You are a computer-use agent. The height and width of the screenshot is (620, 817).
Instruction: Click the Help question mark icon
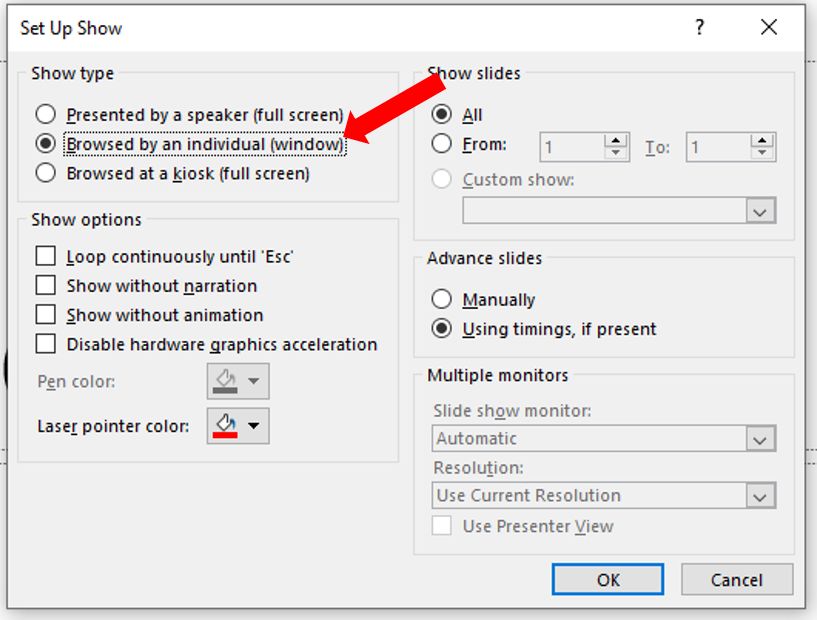coord(700,27)
